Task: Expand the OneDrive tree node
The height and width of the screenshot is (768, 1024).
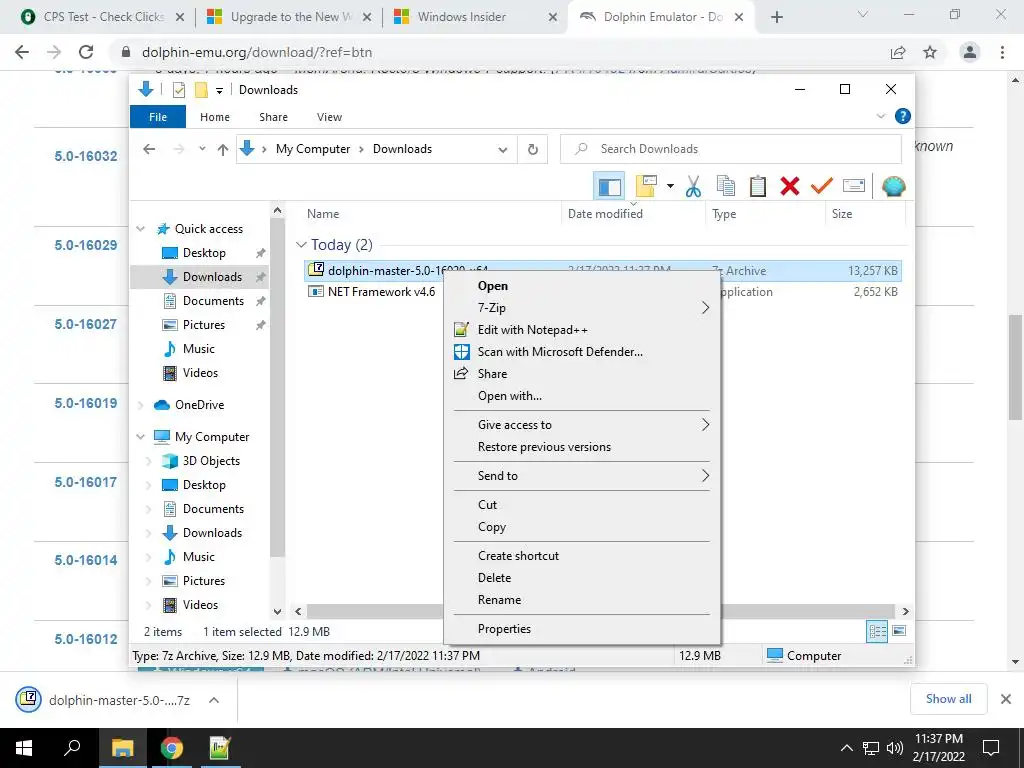Action: coord(140,405)
